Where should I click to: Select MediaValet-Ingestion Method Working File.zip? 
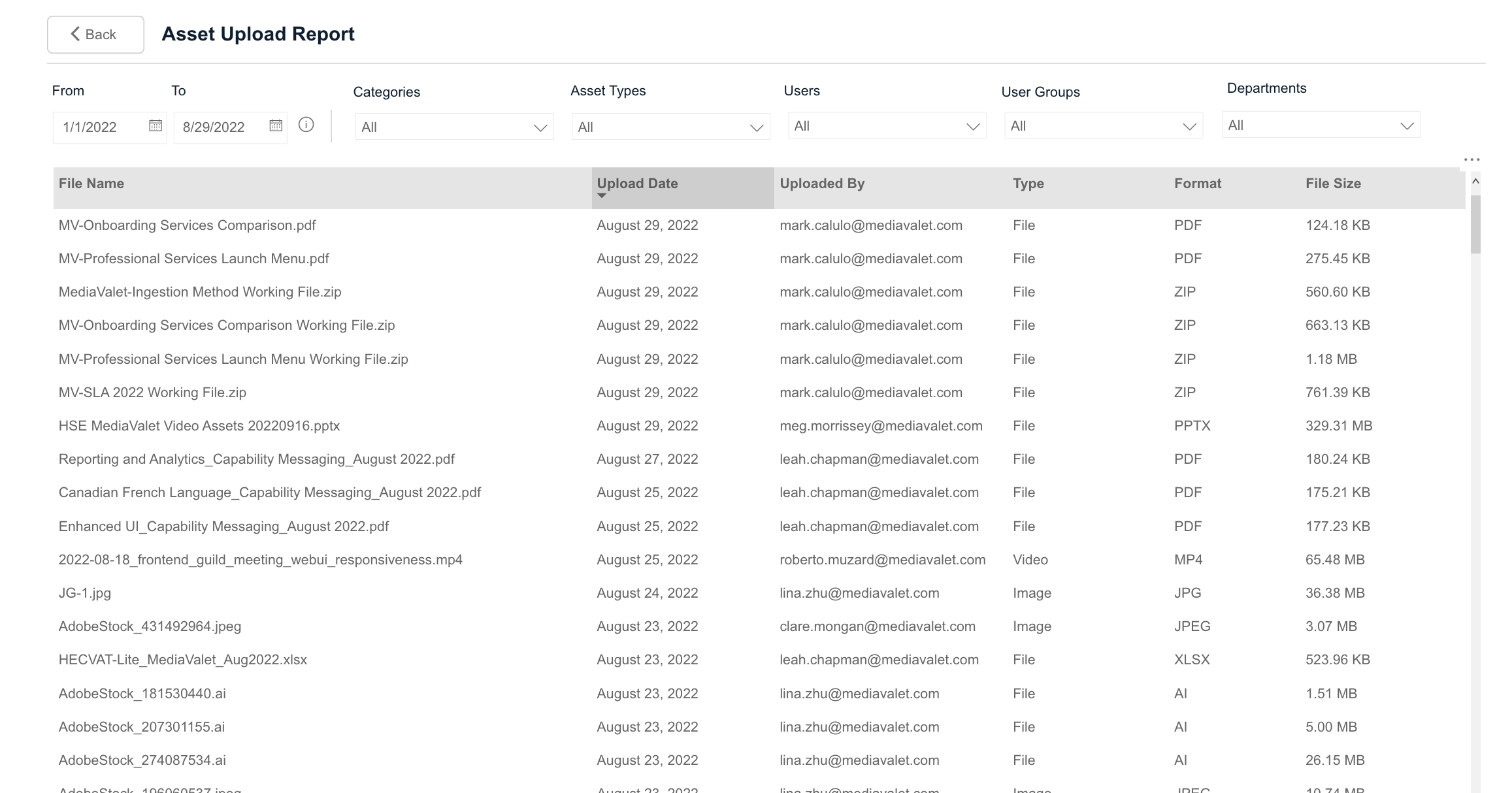pos(200,292)
